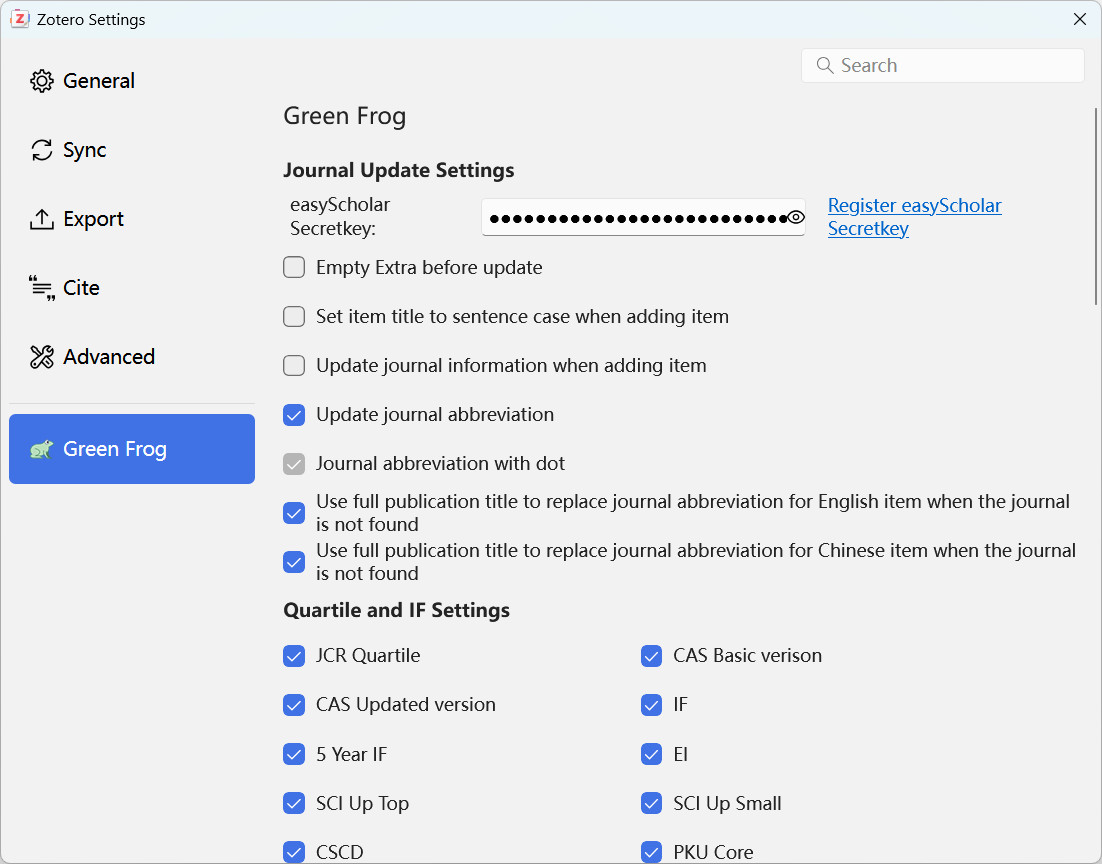This screenshot has height=864, width=1102.
Task: Turn off SCI Up Top
Action: [x=294, y=804]
